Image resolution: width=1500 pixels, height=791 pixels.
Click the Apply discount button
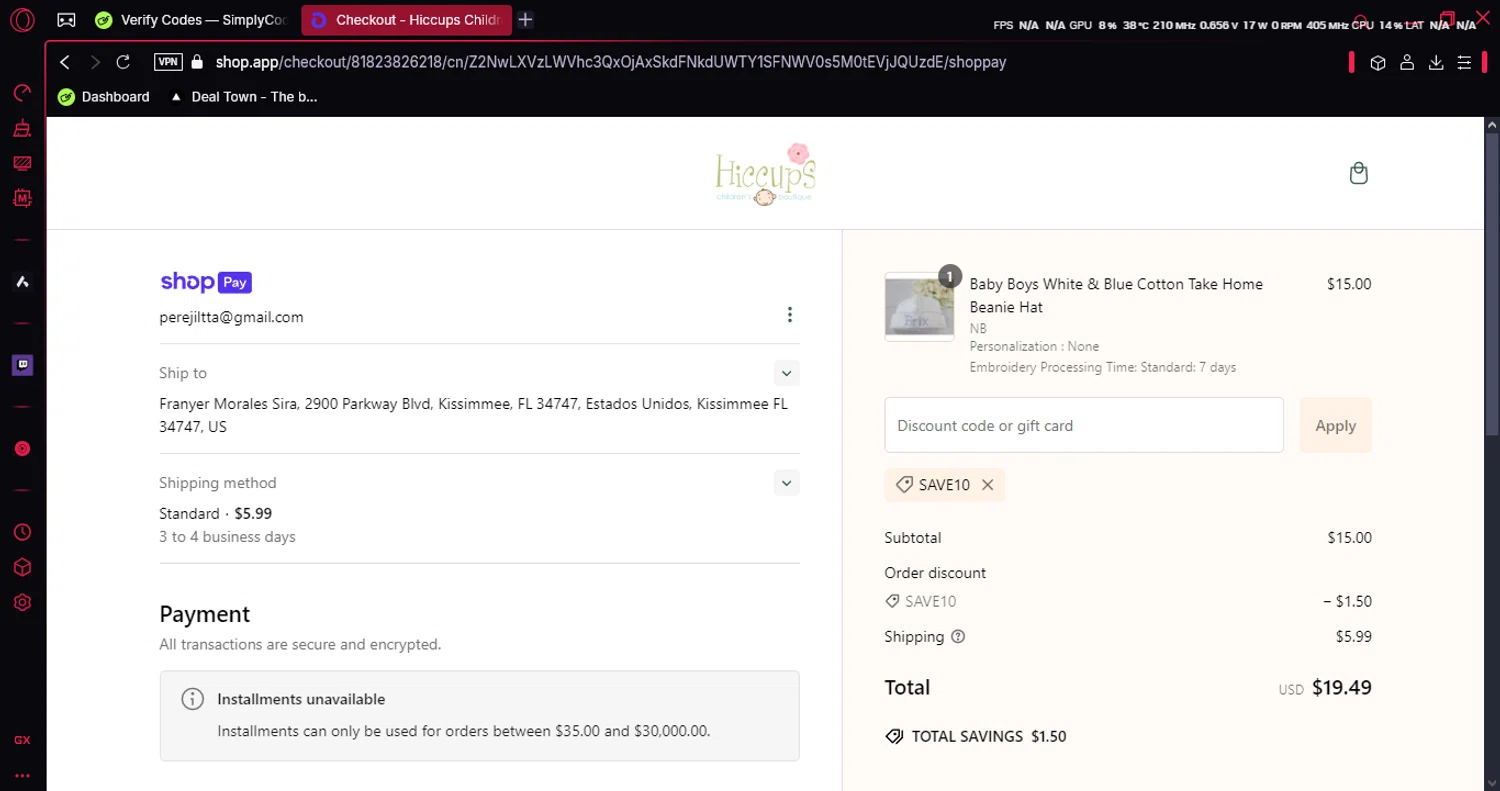coord(1336,425)
